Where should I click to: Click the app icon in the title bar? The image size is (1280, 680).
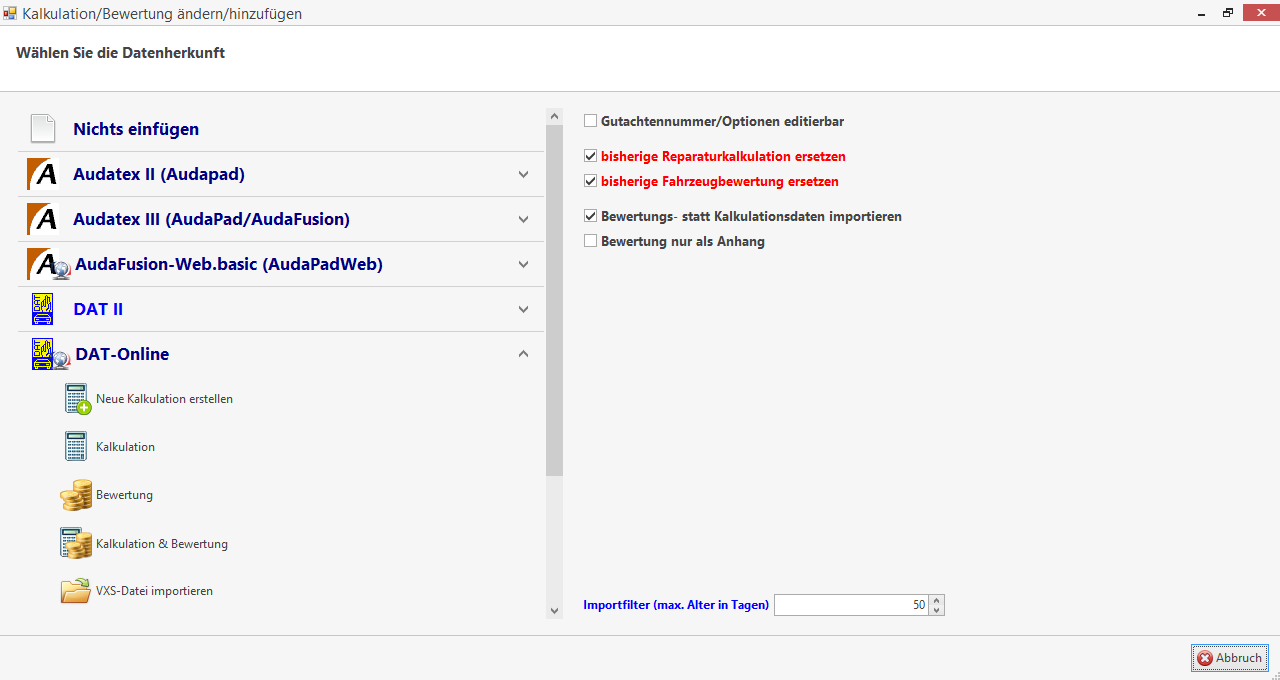(x=10, y=13)
